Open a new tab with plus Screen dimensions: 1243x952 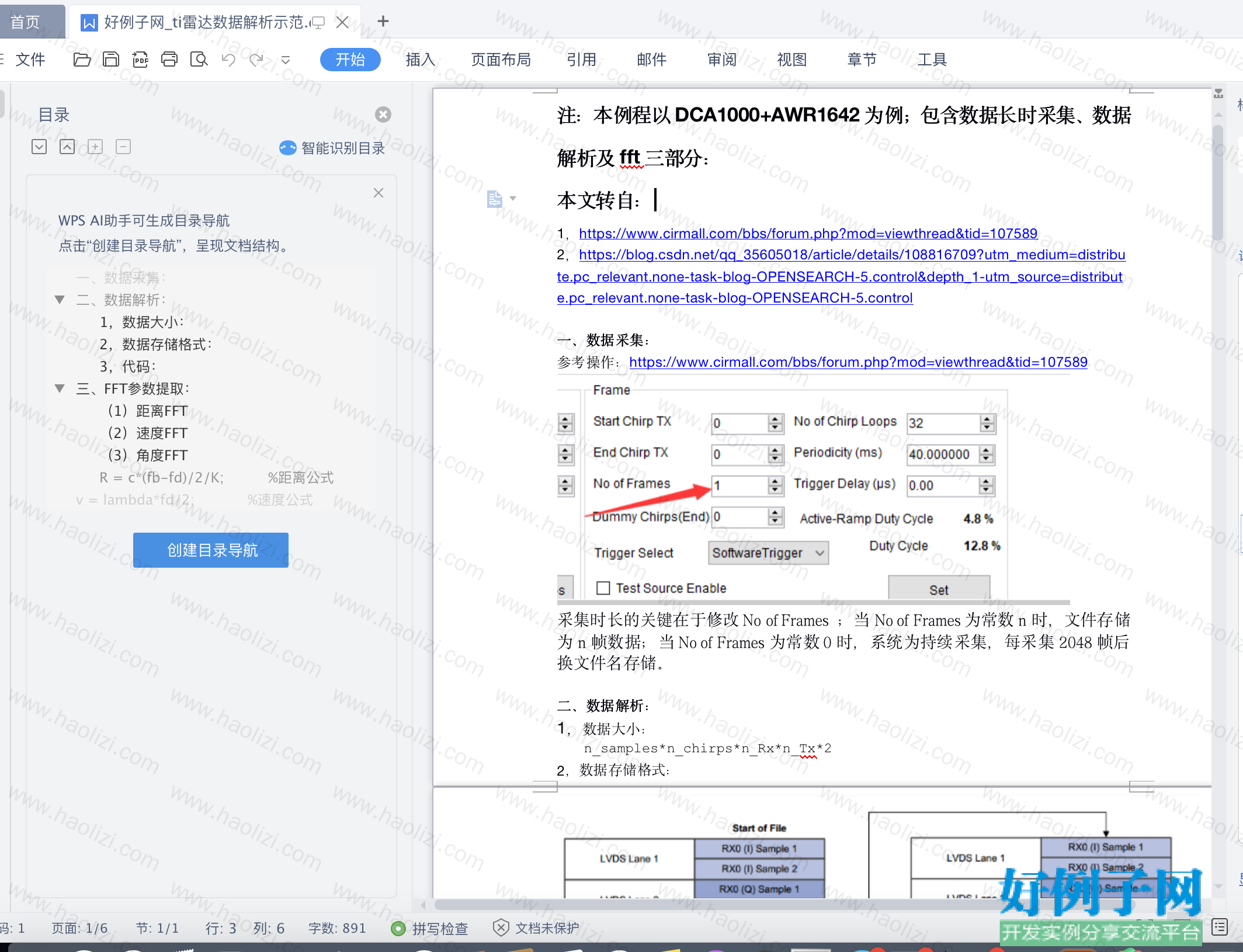(x=383, y=22)
